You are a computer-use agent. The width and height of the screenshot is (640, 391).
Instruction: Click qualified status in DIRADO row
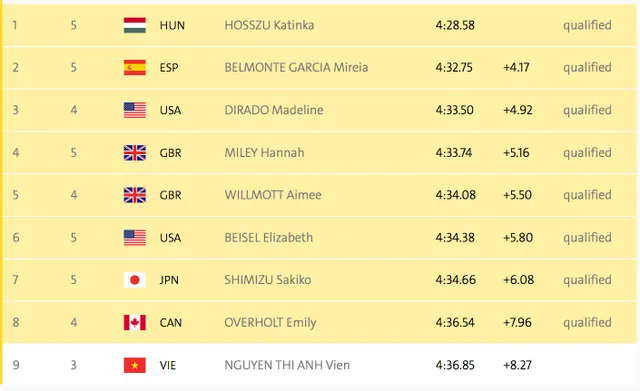point(587,110)
